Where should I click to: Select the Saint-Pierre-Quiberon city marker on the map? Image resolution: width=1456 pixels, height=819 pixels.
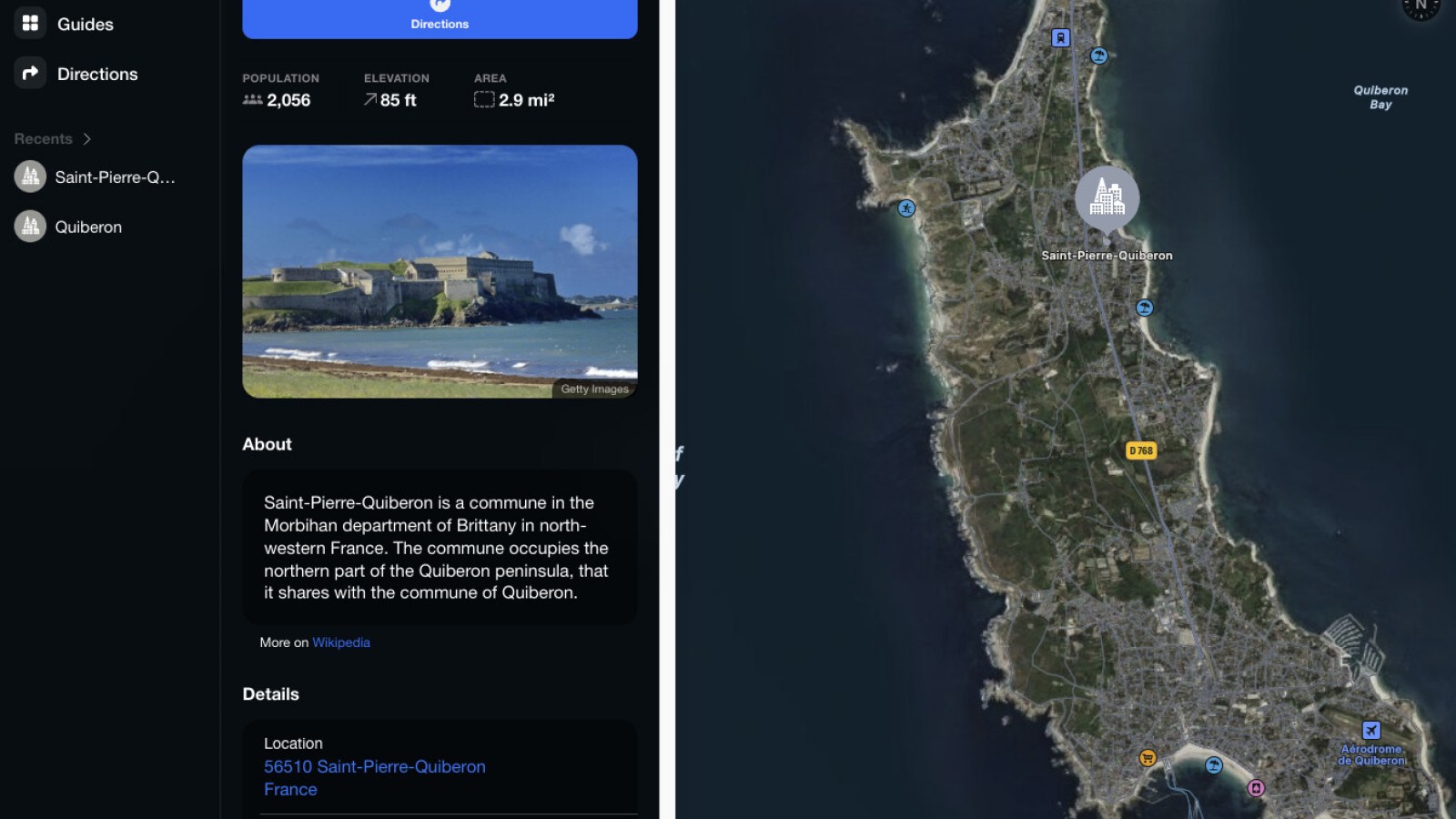point(1107,200)
